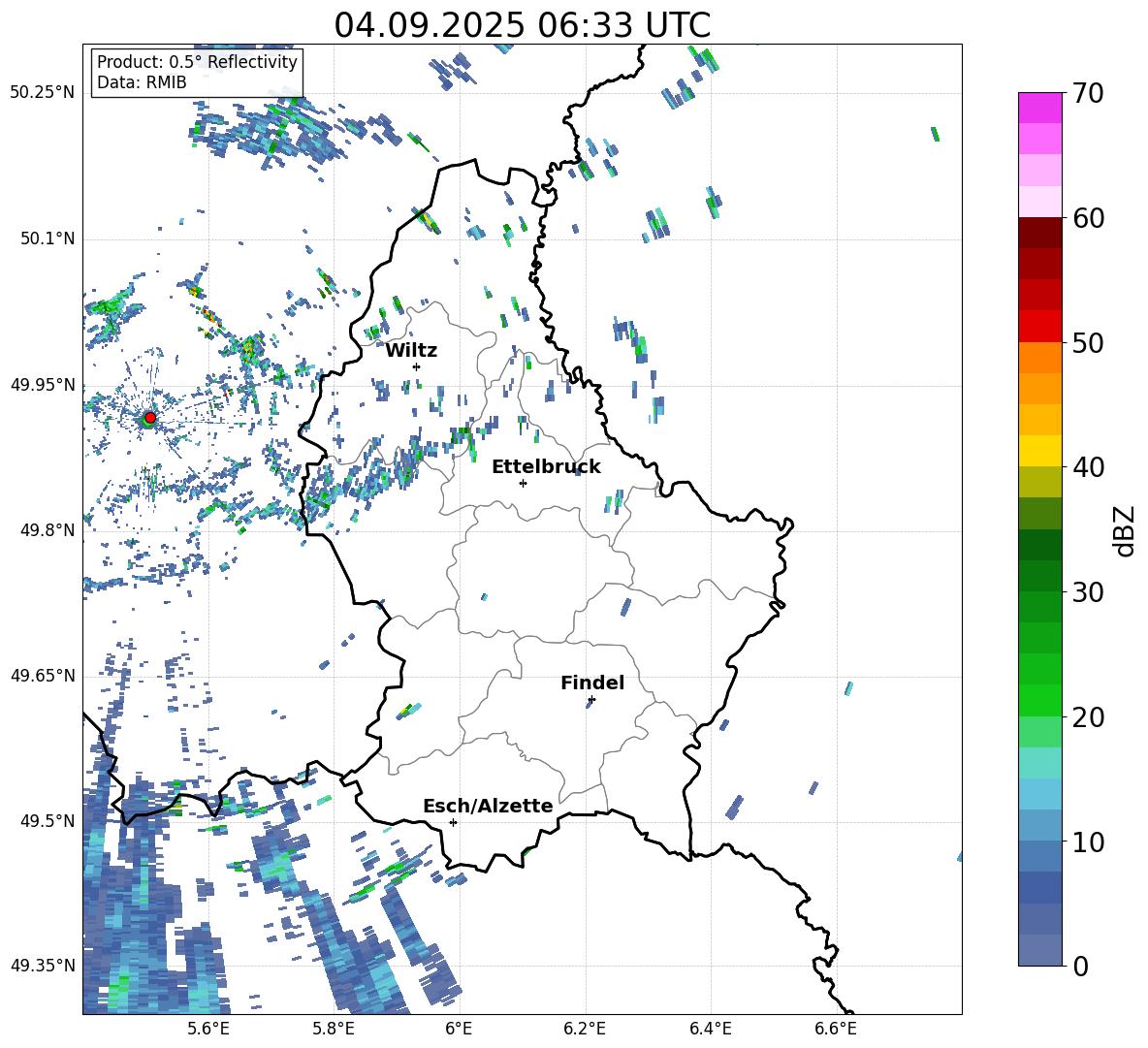
Task: Click the Findel city label
Action: [x=592, y=683]
